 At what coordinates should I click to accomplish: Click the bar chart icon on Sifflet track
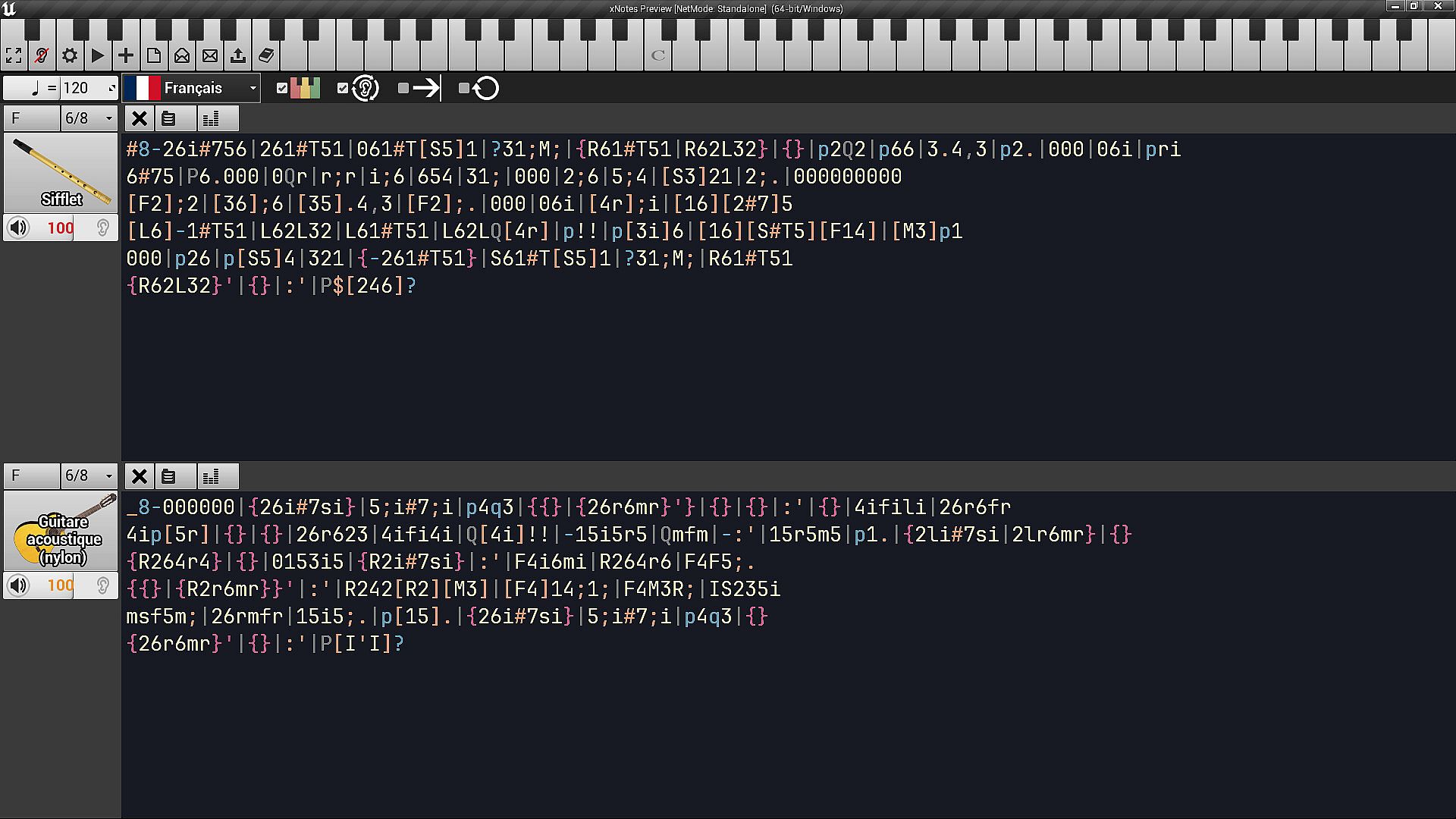click(x=211, y=118)
